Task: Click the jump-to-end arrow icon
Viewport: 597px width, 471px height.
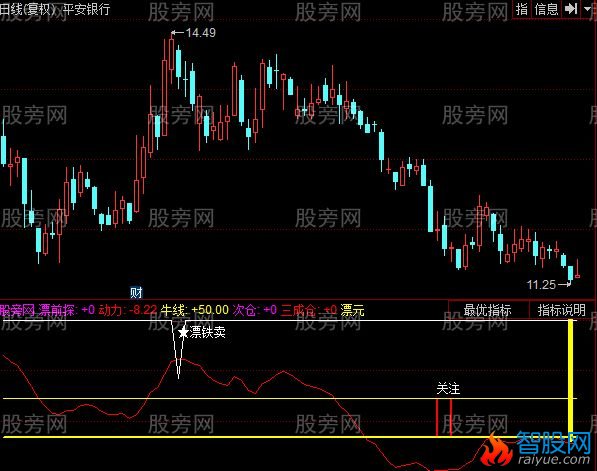Action: coord(571,9)
